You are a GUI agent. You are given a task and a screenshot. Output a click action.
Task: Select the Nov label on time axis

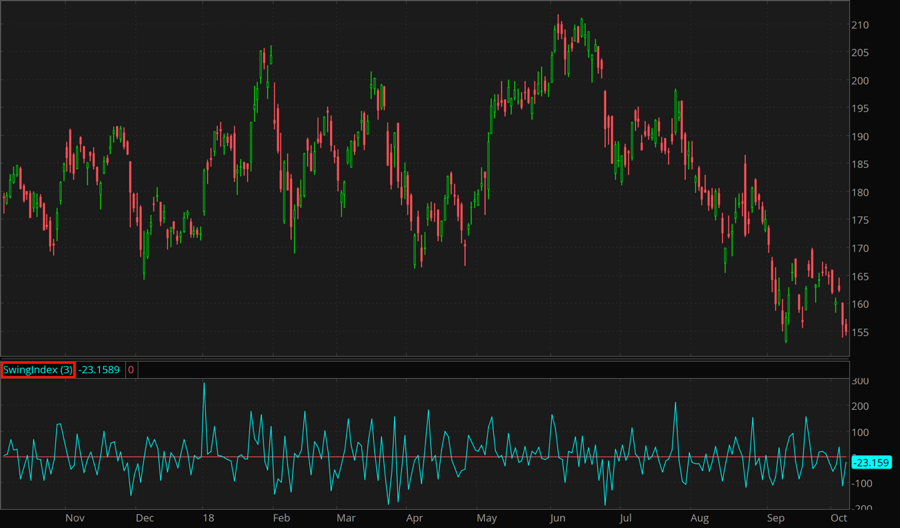click(76, 519)
